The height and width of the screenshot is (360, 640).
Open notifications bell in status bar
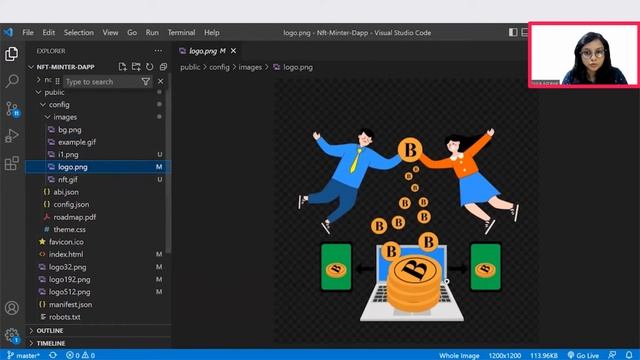(629, 355)
